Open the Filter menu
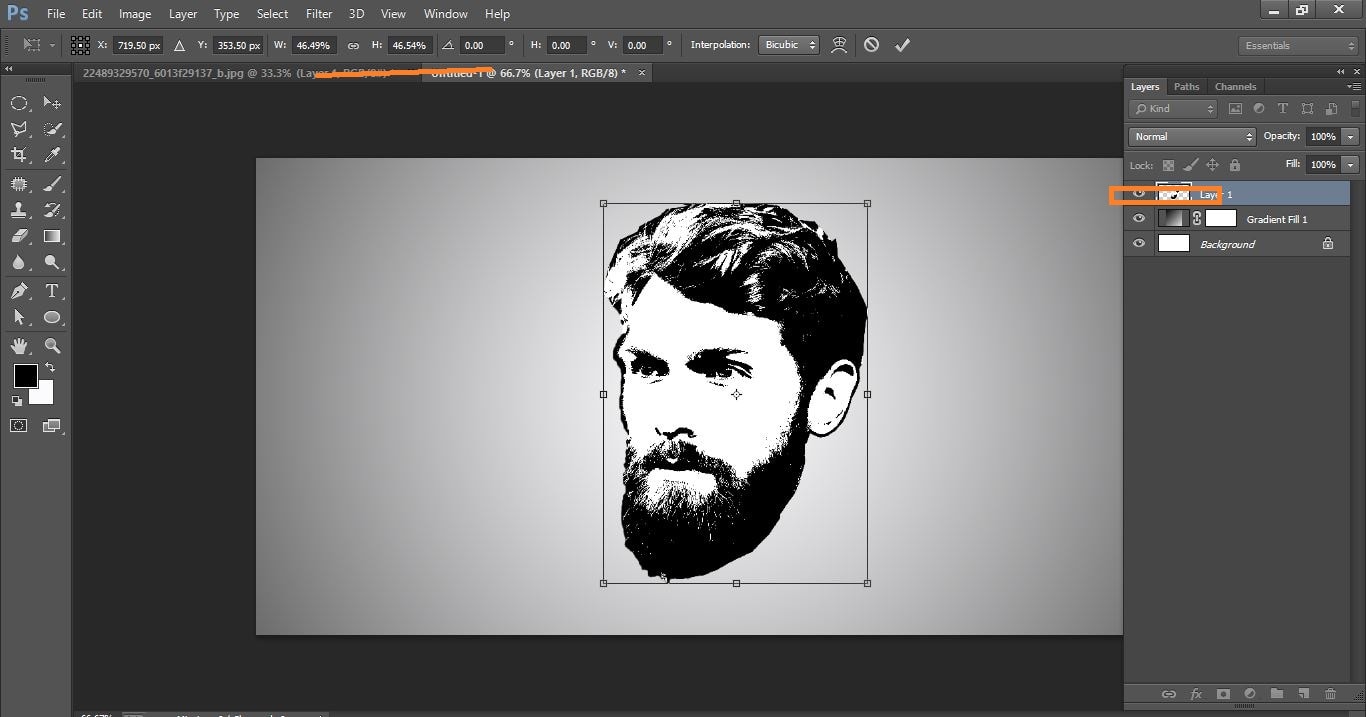 318,13
